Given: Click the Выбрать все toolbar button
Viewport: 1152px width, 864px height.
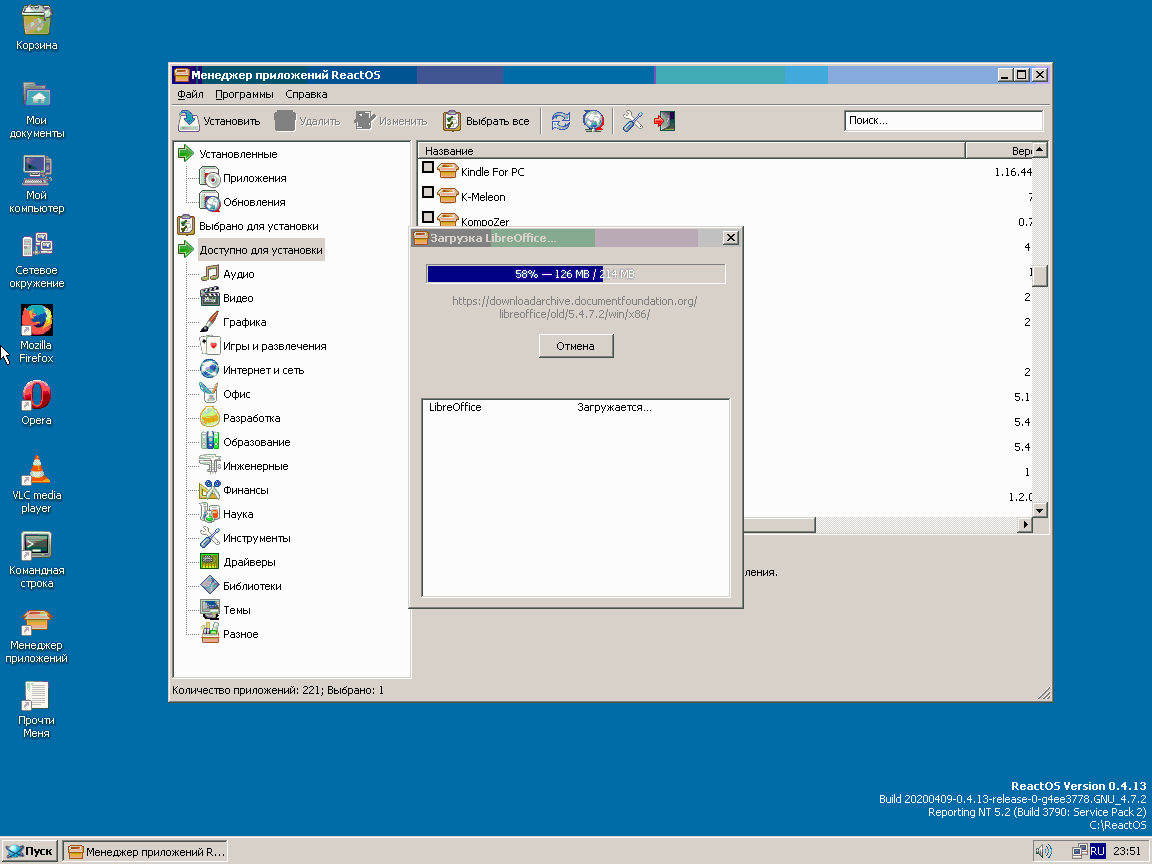Looking at the screenshot, I should (x=486, y=121).
